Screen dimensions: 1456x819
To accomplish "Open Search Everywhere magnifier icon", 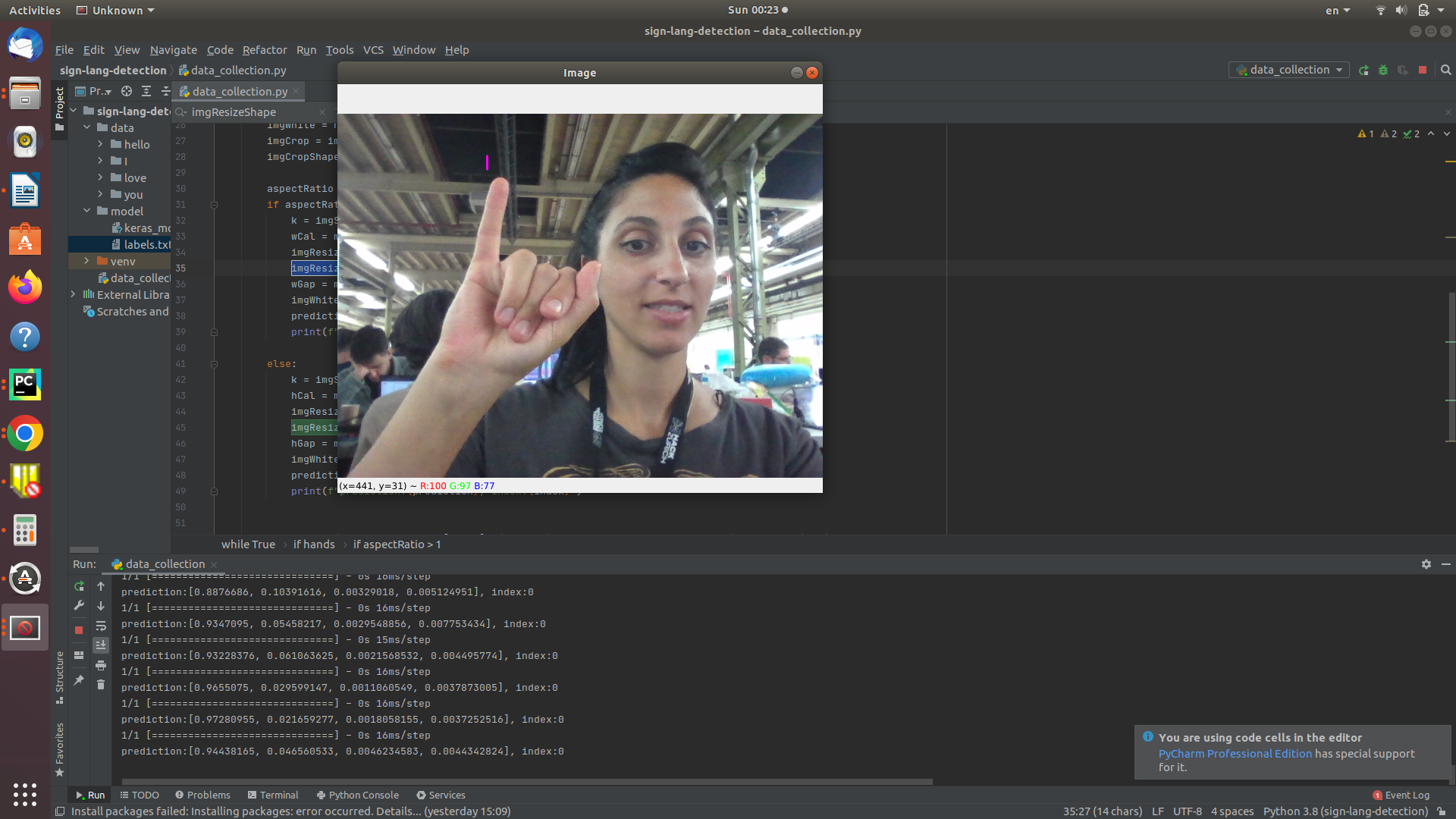I will pyautogui.click(x=1445, y=70).
